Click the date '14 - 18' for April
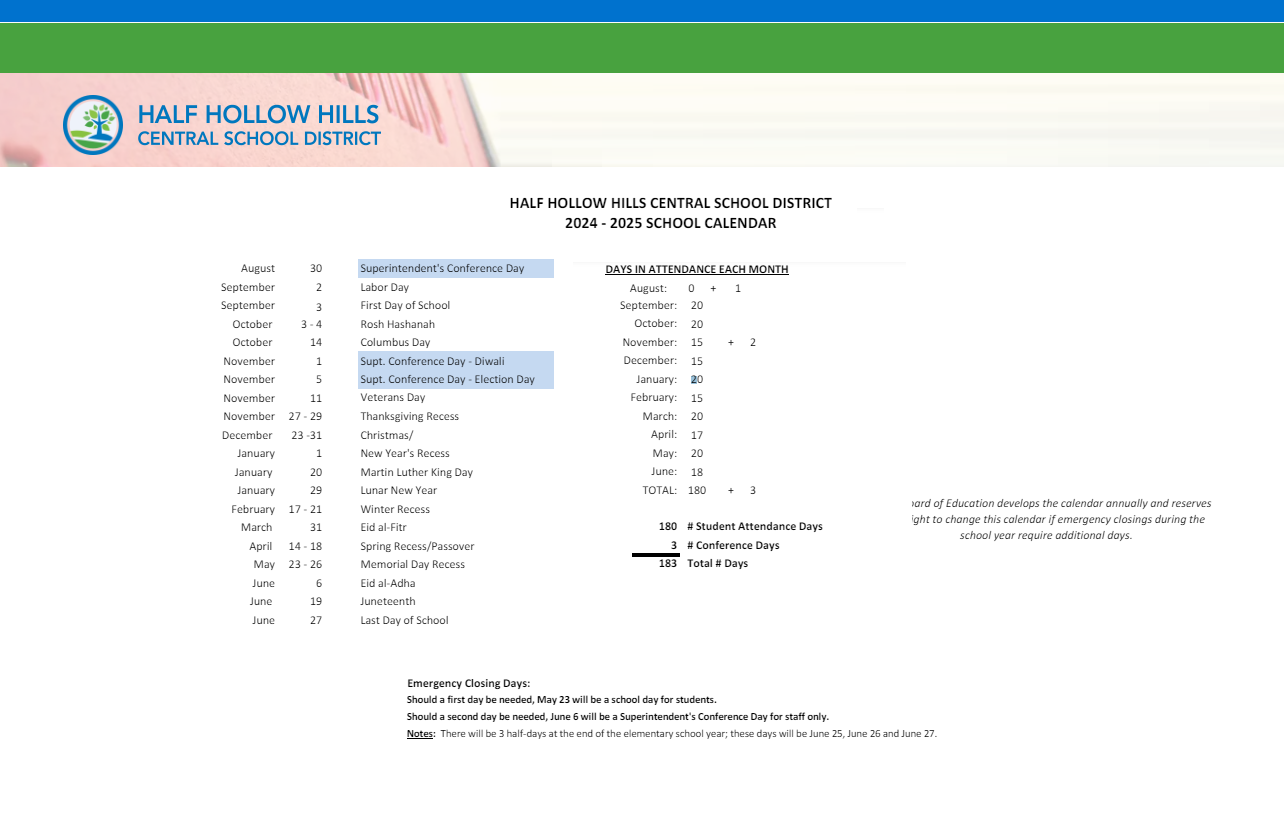This screenshot has width=1284, height=819. tap(306, 547)
